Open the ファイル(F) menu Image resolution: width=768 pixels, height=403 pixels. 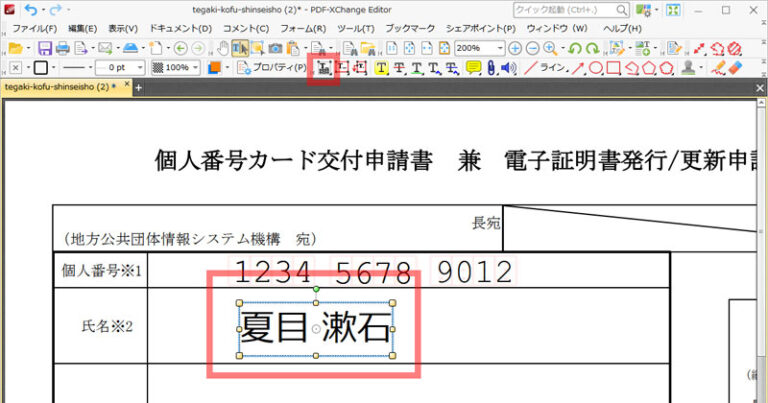tap(34, 28)
